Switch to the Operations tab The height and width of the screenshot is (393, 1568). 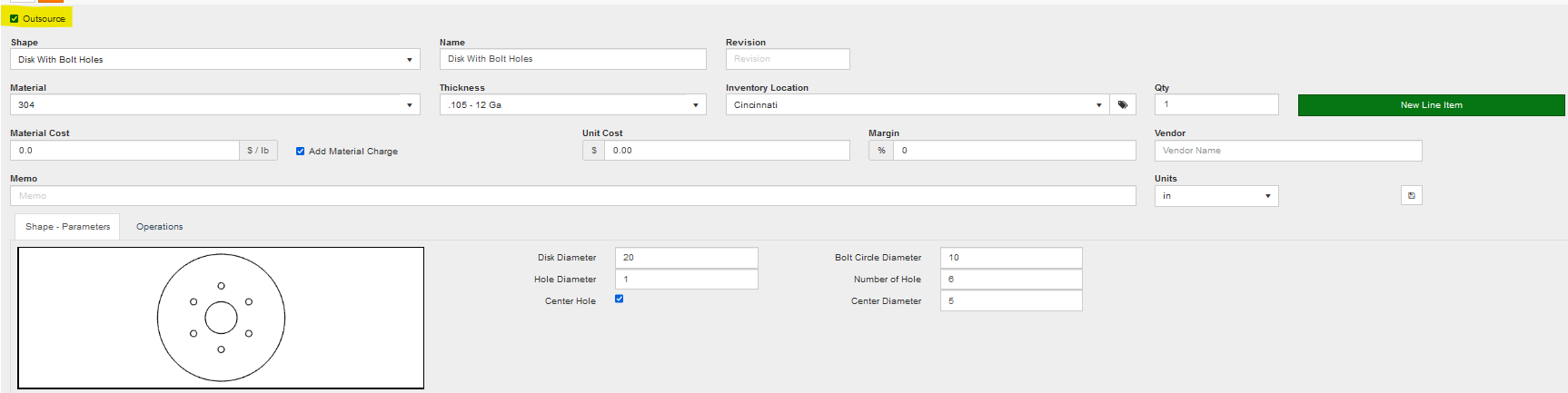click(159, 227)
